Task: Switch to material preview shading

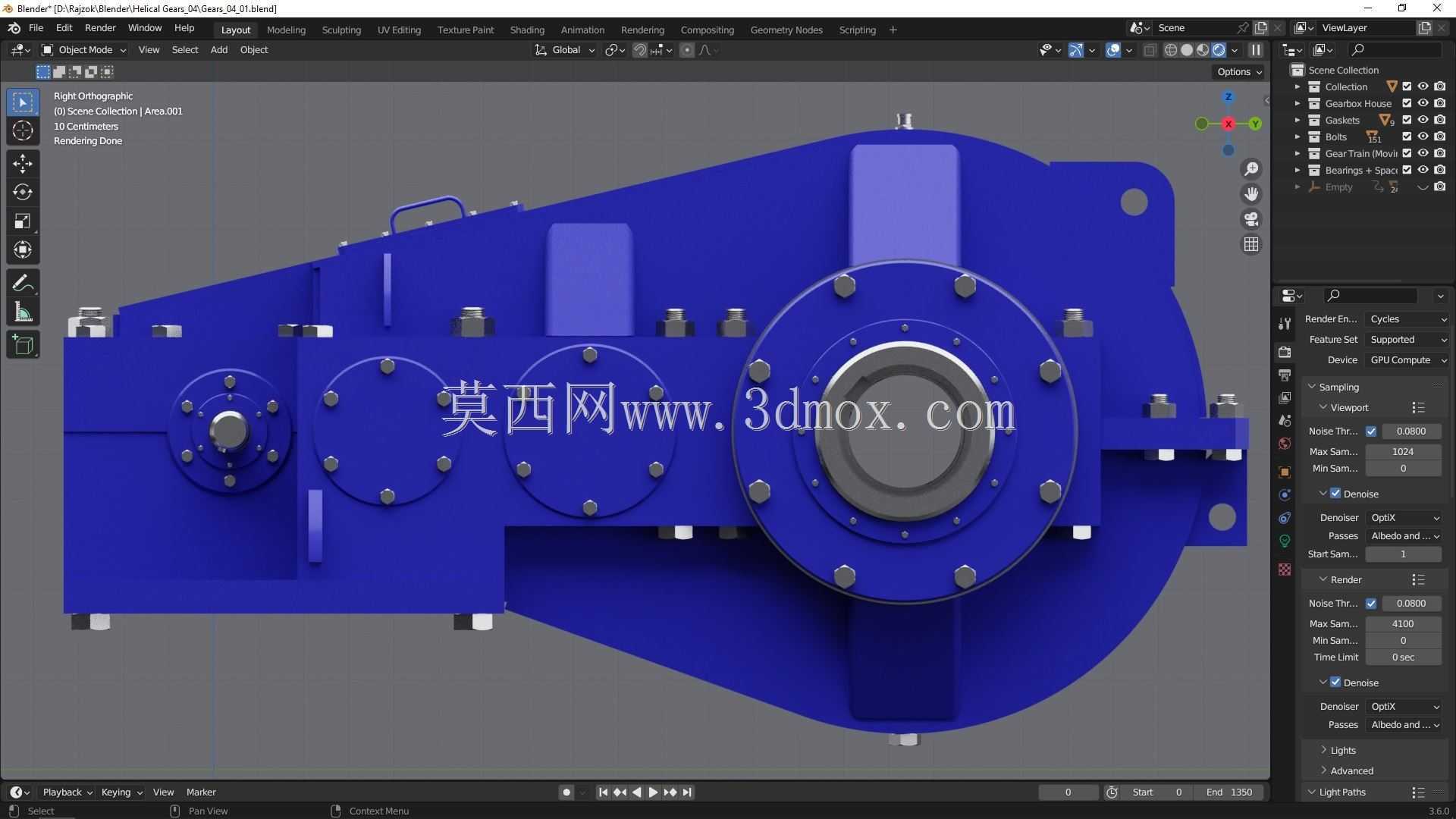Action: coord(1203,50)
